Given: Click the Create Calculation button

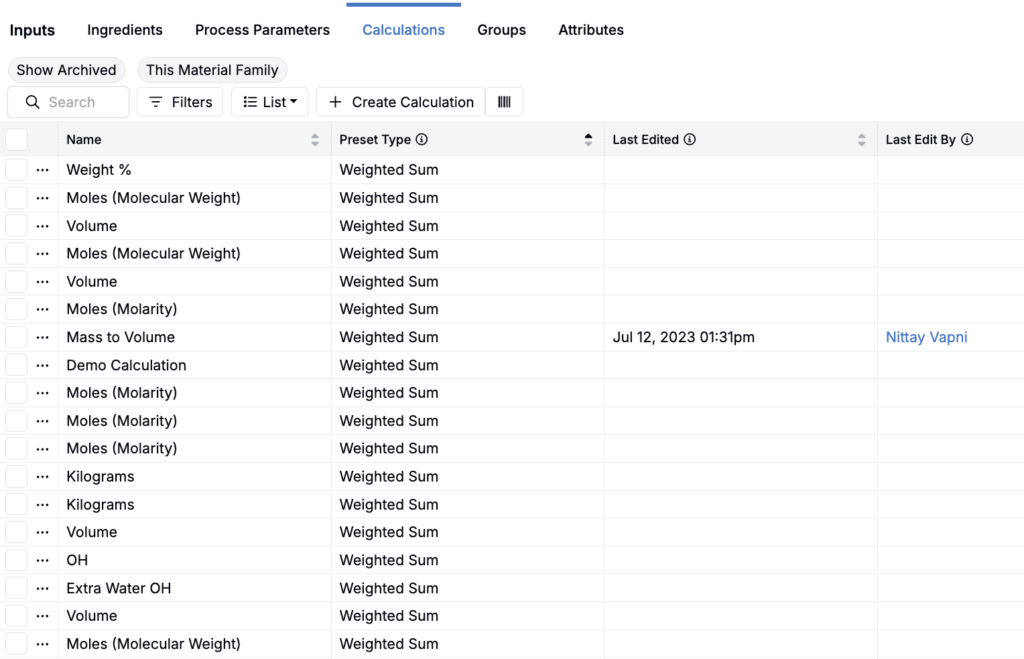Looking at the screenshot, I should coord(400,102).
